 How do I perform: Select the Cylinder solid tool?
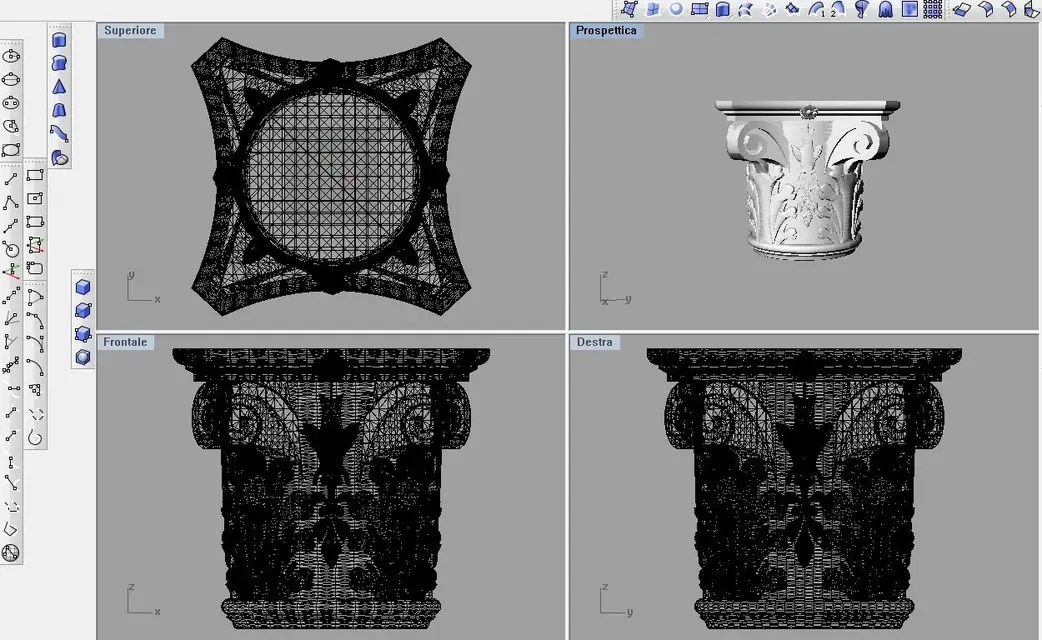coord(59,41)
